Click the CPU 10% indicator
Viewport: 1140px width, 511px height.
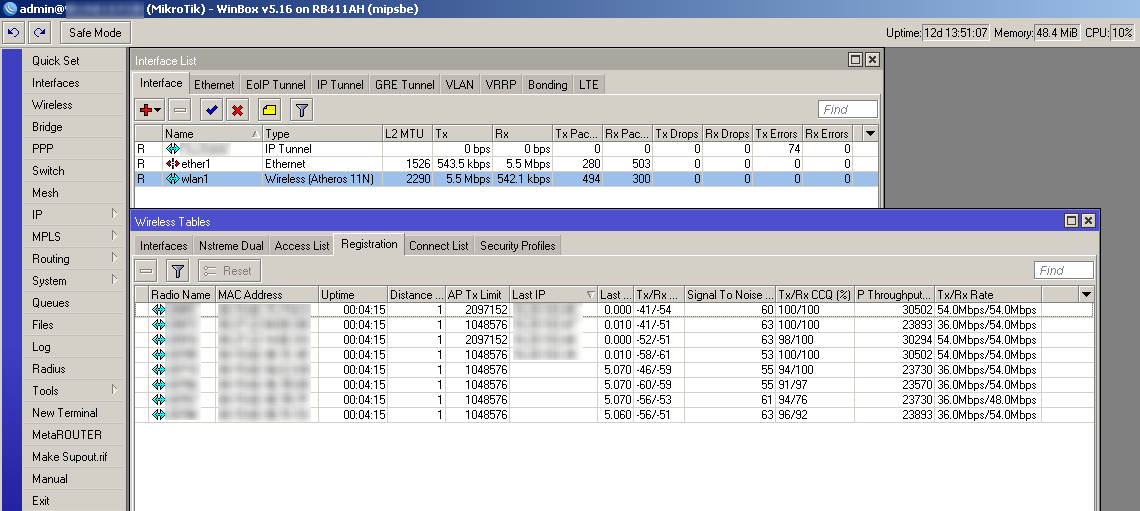click(x=1122, y=33)
